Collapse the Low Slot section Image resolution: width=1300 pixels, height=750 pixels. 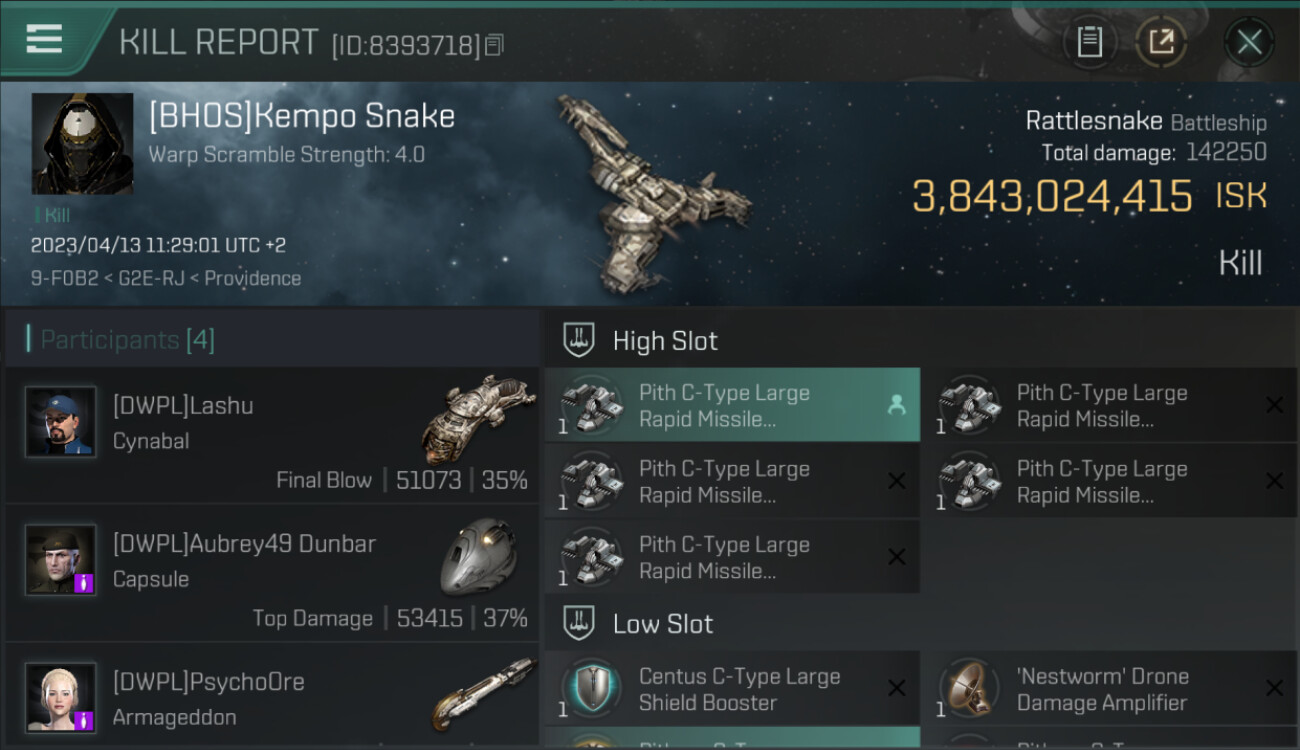click(663, 624)
